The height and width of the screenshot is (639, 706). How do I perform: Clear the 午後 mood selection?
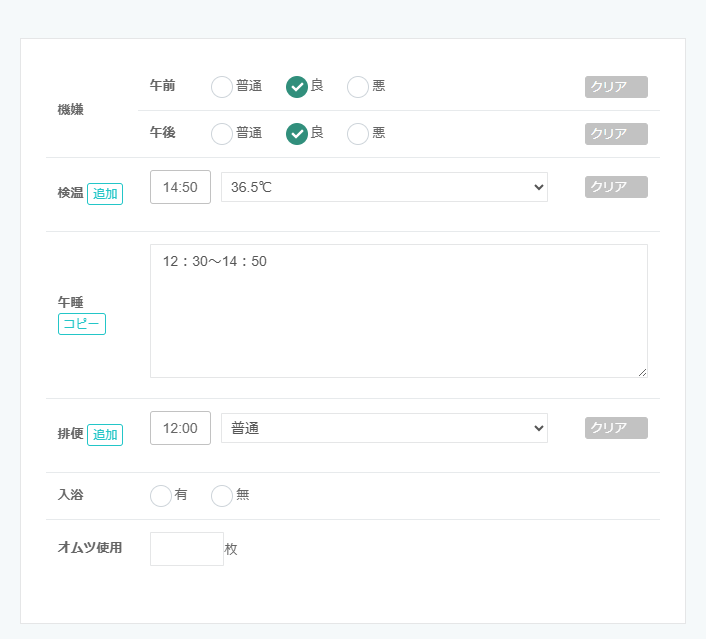pos(616,134)
